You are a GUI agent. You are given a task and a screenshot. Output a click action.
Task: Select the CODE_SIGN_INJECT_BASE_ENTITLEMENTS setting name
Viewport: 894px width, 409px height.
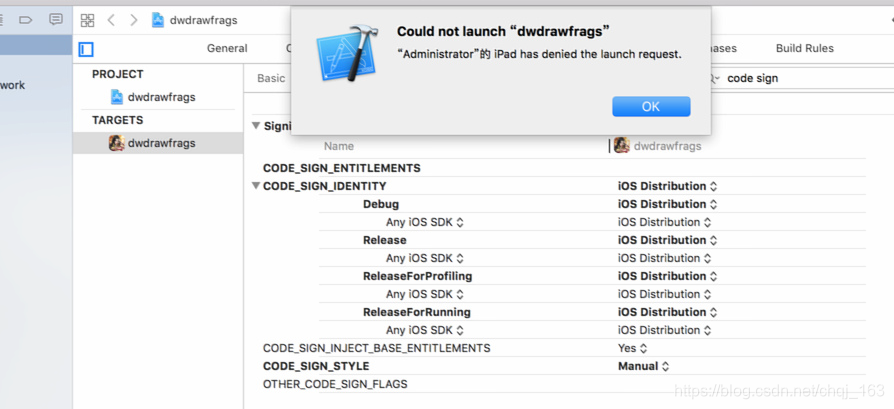(376, 348)
